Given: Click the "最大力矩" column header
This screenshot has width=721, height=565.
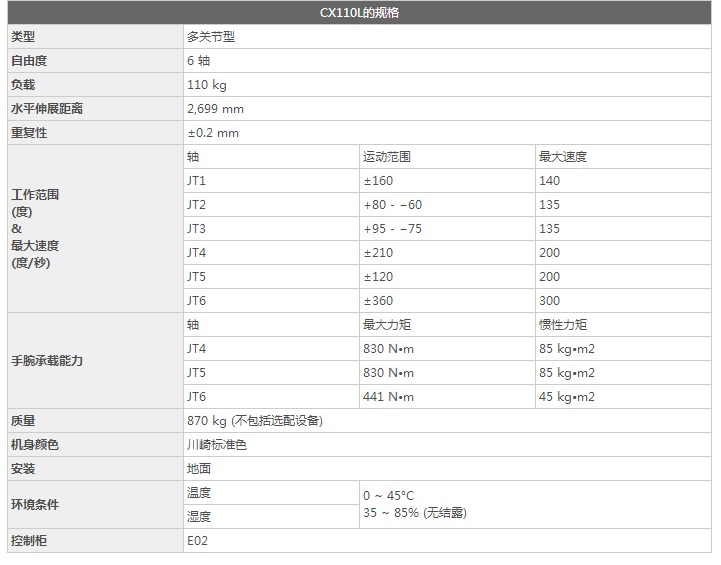Looking at the screenshot, I should [387, 325].
